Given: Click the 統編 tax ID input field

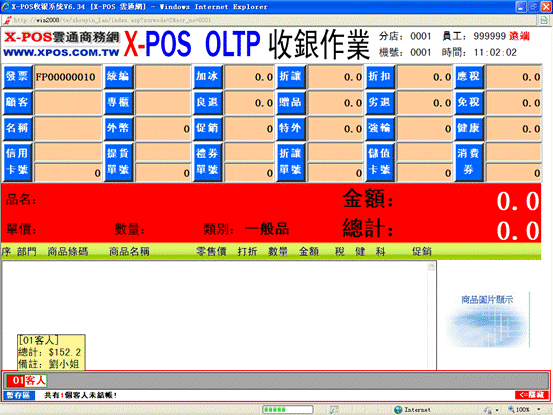Looking at the screenshot, I should coord(163,77).
